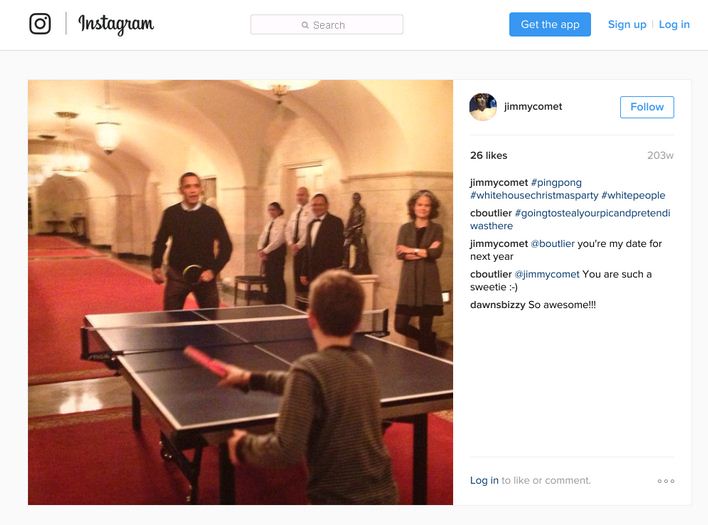Screen dimensions: 708x525
Task: Follow the jimmycomet account
Action: coord(647,107)
